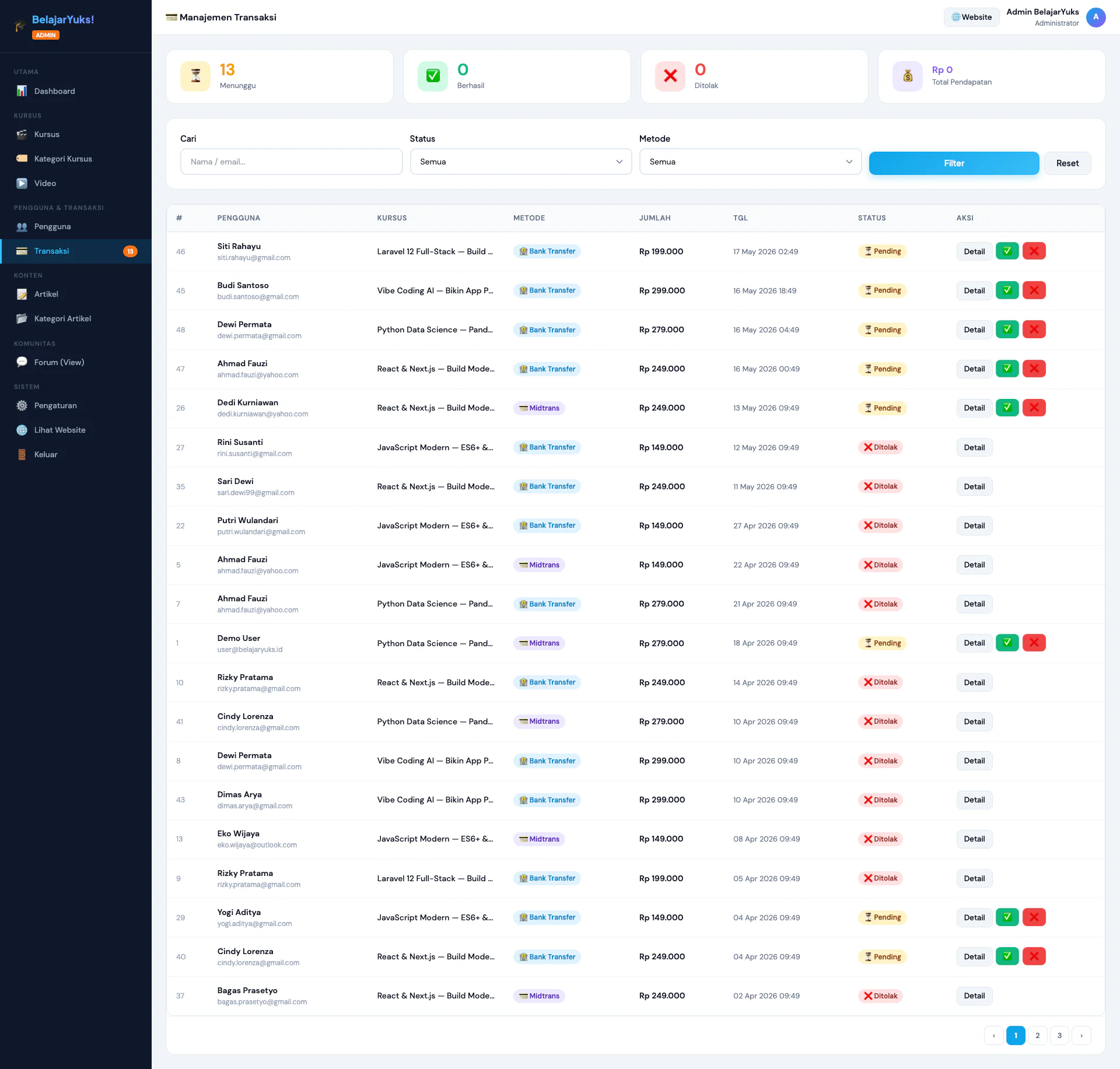The height and width of the screenshot is (1069, 1120).
Task: Approve Dedi Kurniawan's Midtrans transaction
Action: click(x=1007, y=408)
